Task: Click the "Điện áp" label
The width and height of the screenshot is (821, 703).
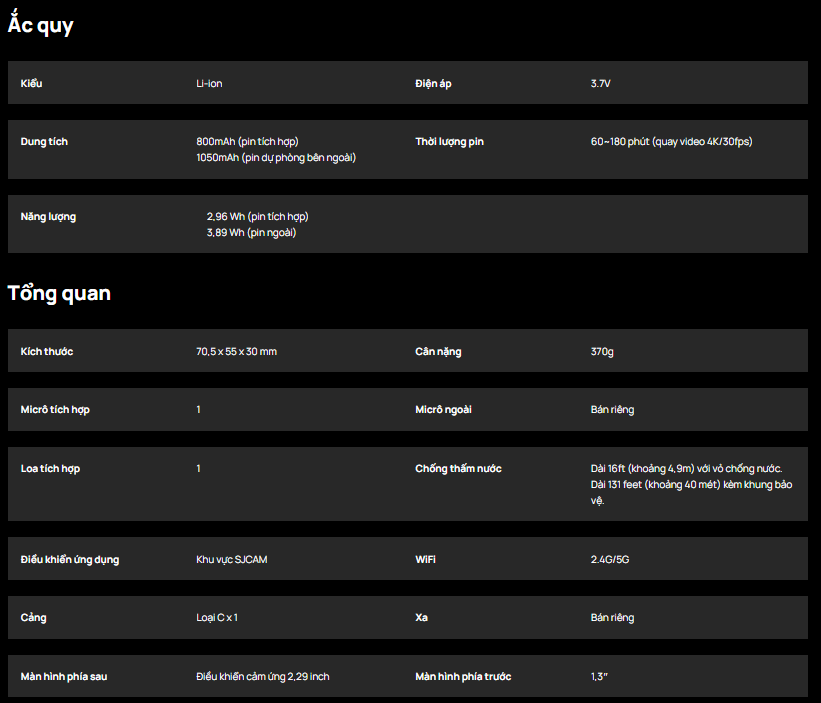Action: (433, 83)
